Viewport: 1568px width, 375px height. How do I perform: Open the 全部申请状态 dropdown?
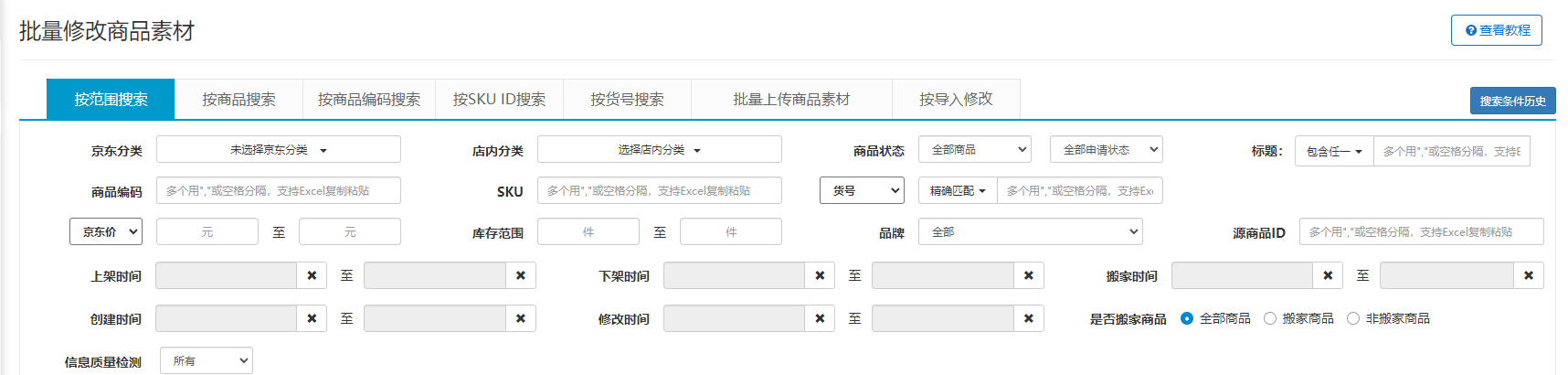tap(1106, 150)
